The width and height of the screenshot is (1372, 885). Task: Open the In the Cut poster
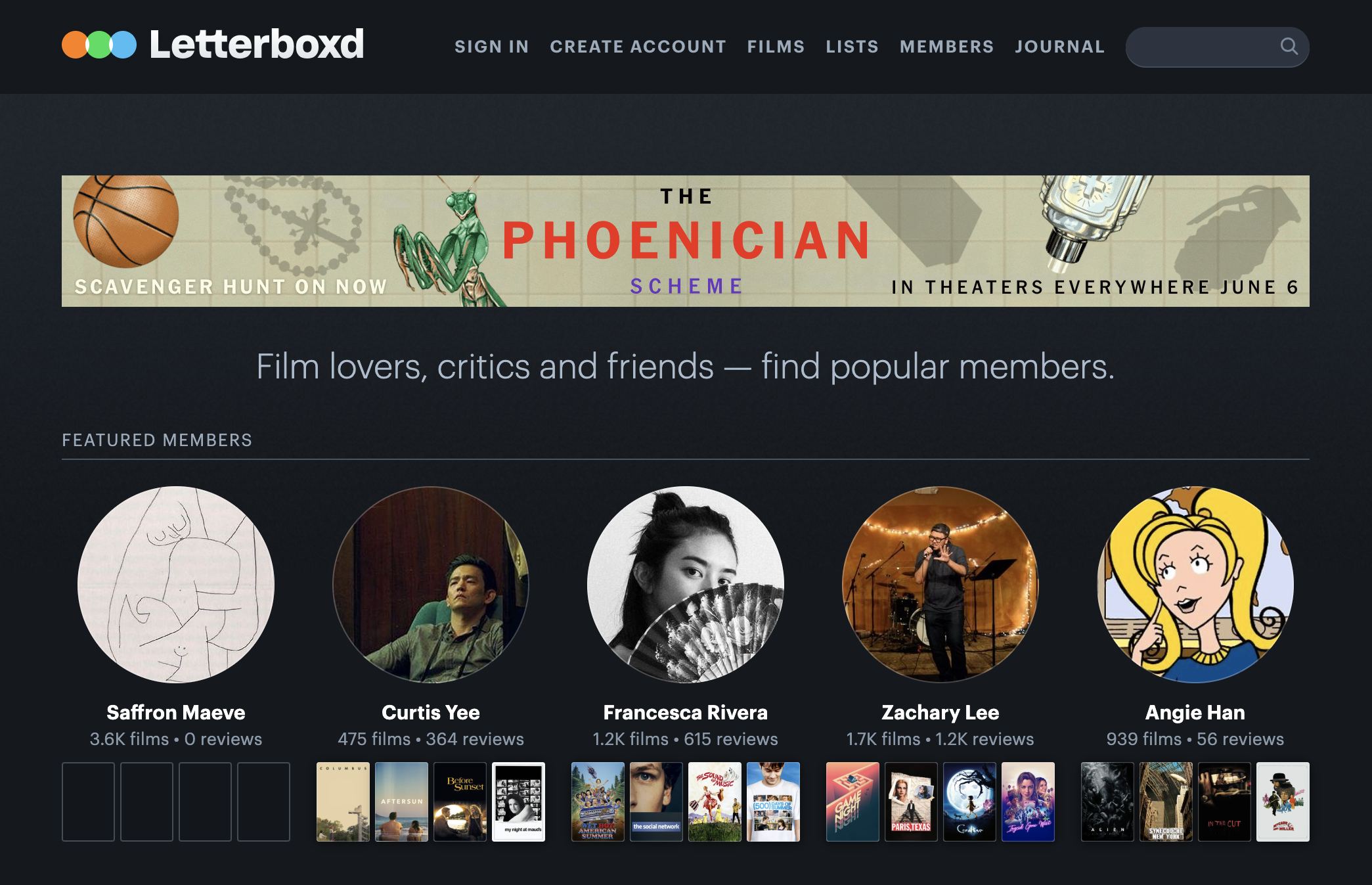1224,802
